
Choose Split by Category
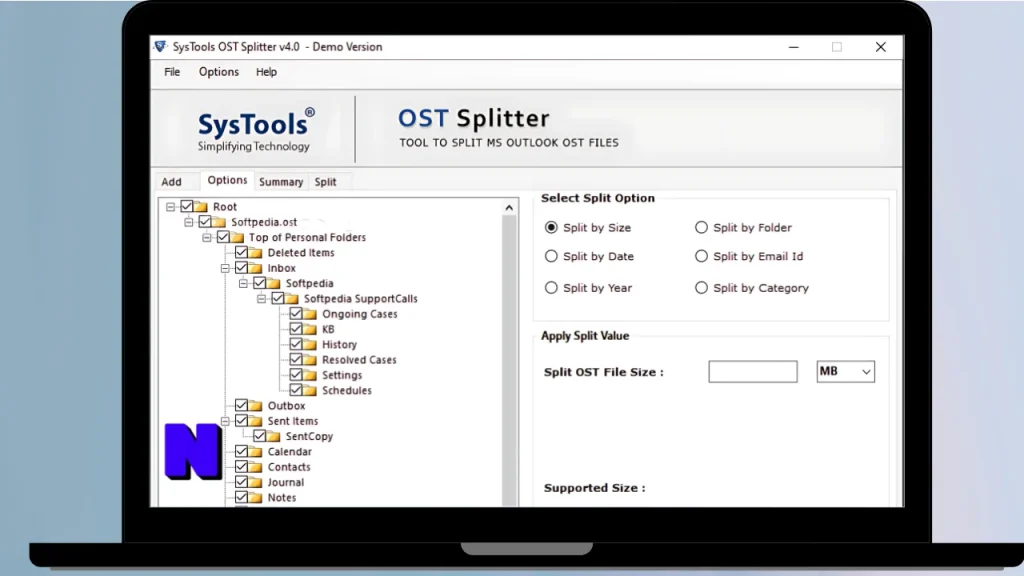[701, 287]
